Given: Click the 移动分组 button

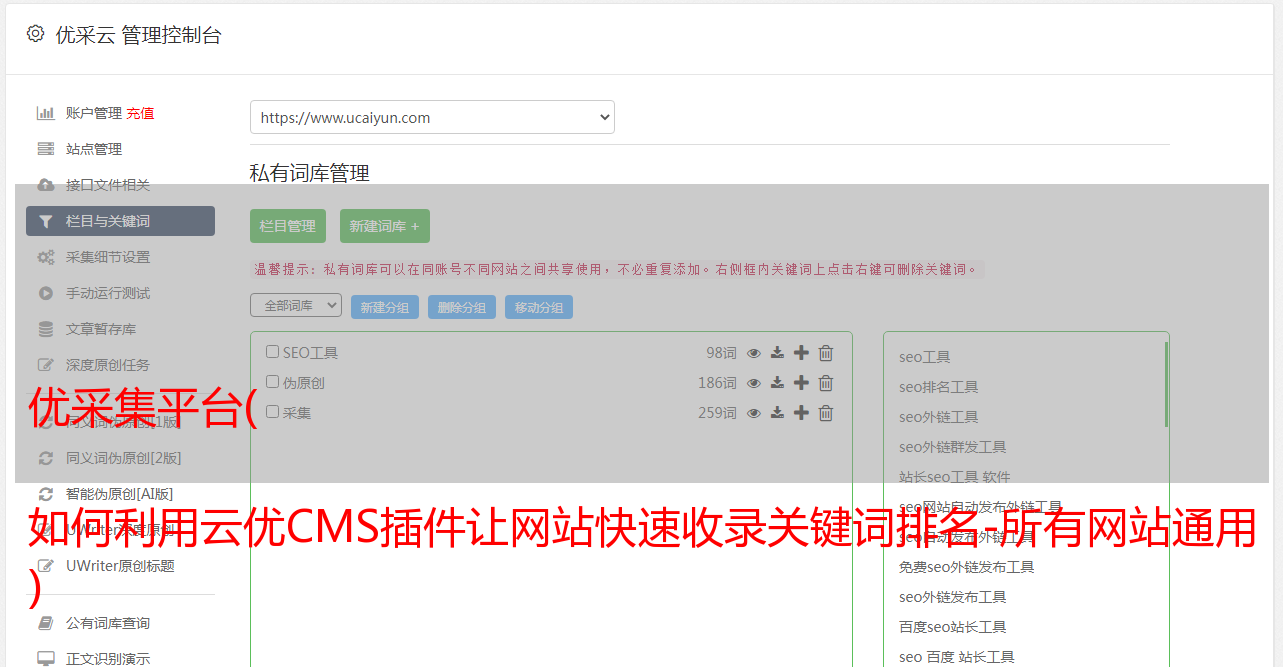Looking at the screenshot, I should click(x=539, y=307).
